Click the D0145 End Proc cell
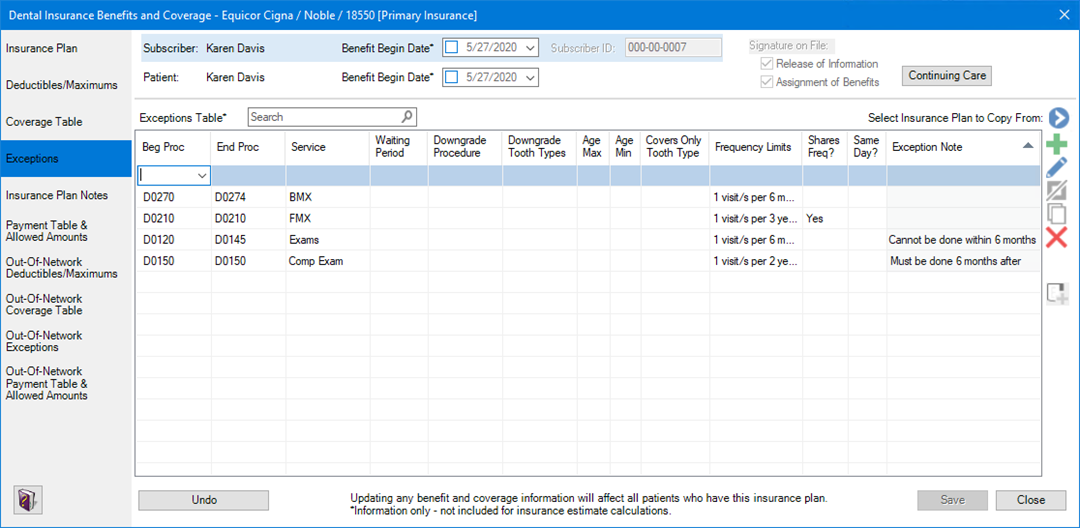Screen dimensions: 1080x528 click(249, 240)
